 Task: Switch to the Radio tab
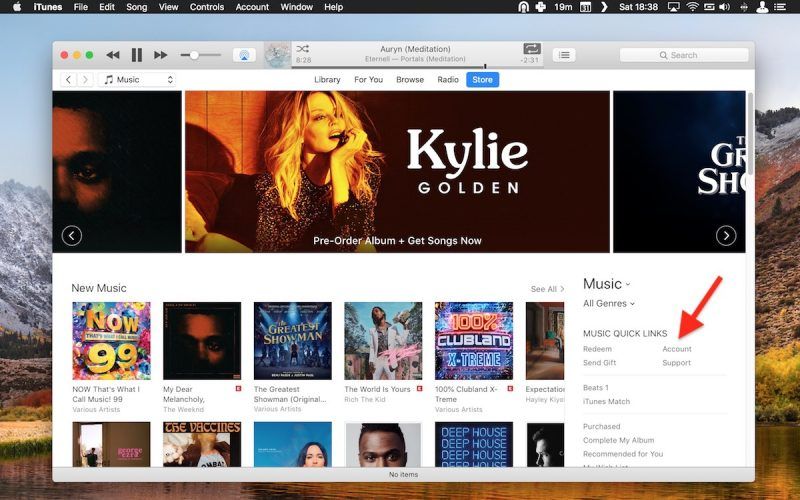(448, 80)
